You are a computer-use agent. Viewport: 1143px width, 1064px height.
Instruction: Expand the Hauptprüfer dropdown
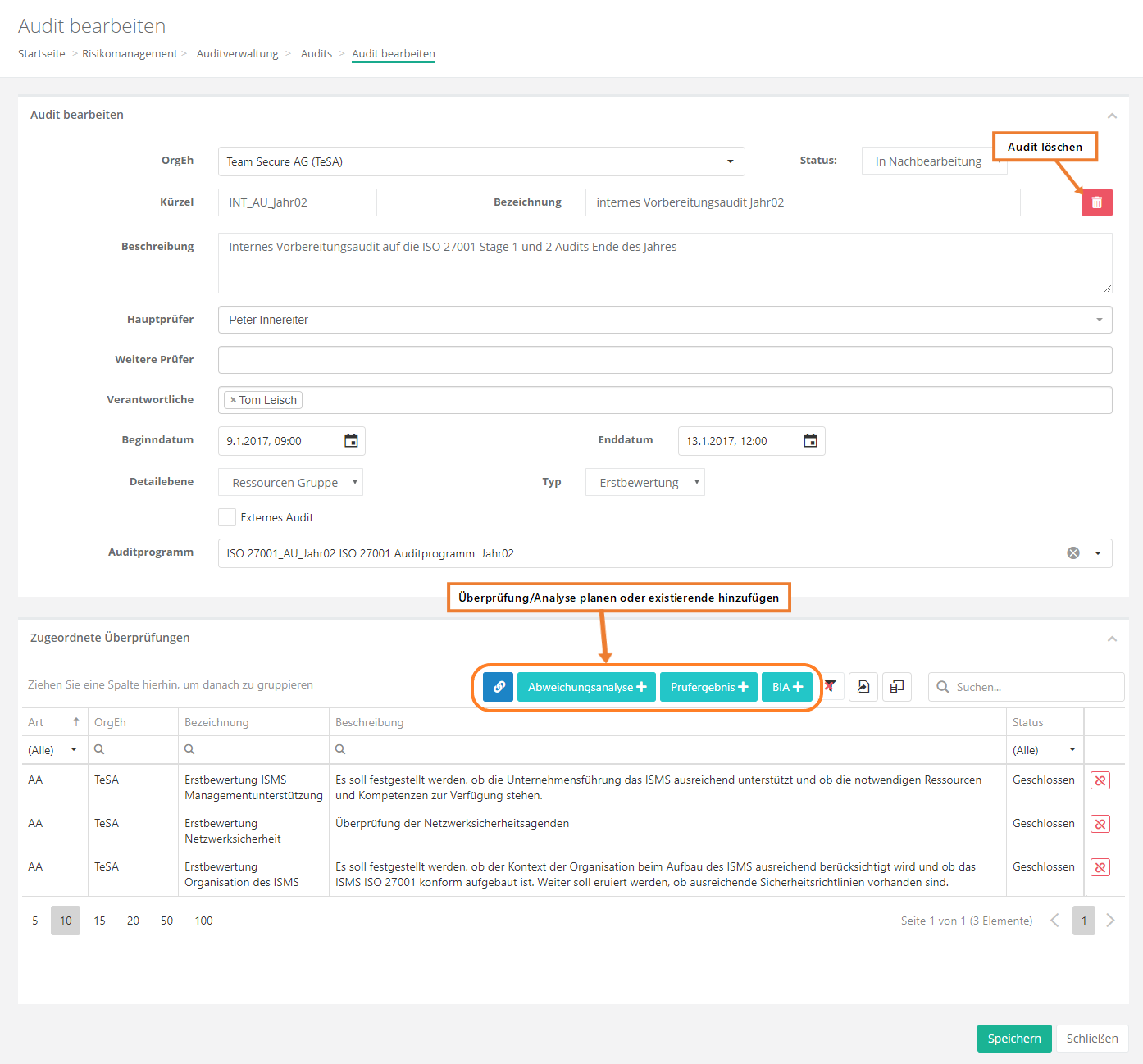click(1099, 320)
